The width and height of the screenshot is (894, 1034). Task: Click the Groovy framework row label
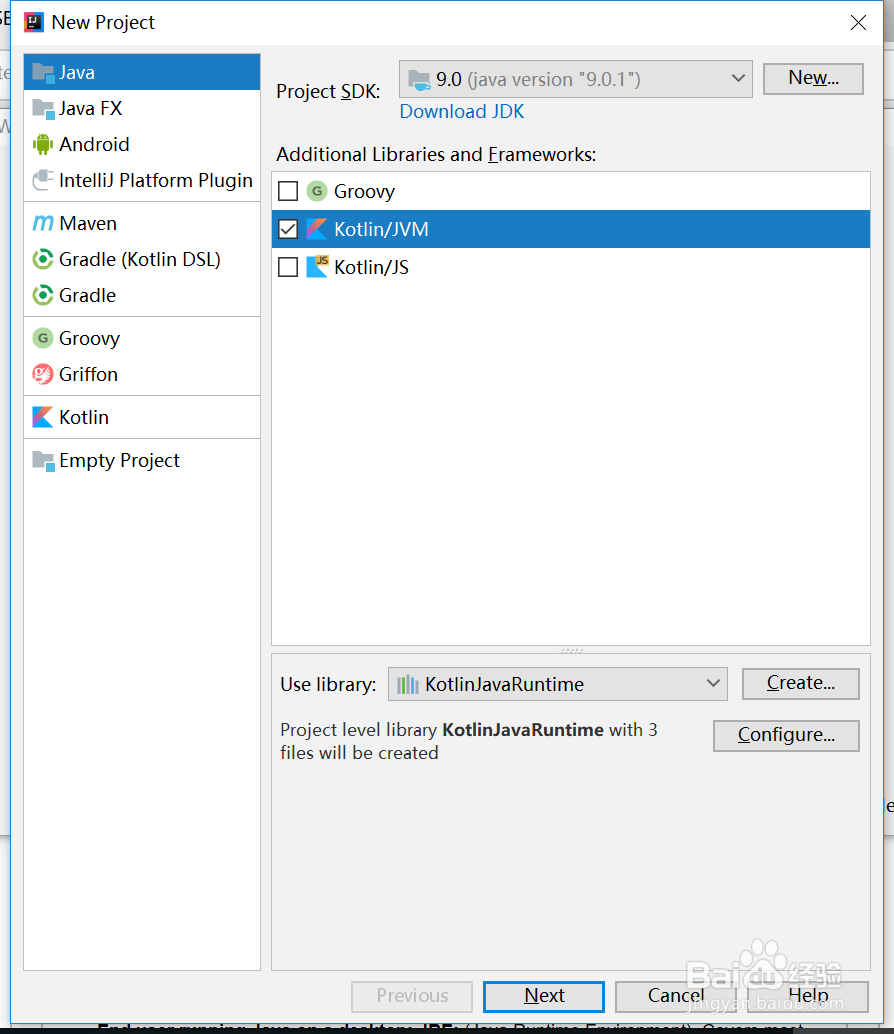pos(364,192)
